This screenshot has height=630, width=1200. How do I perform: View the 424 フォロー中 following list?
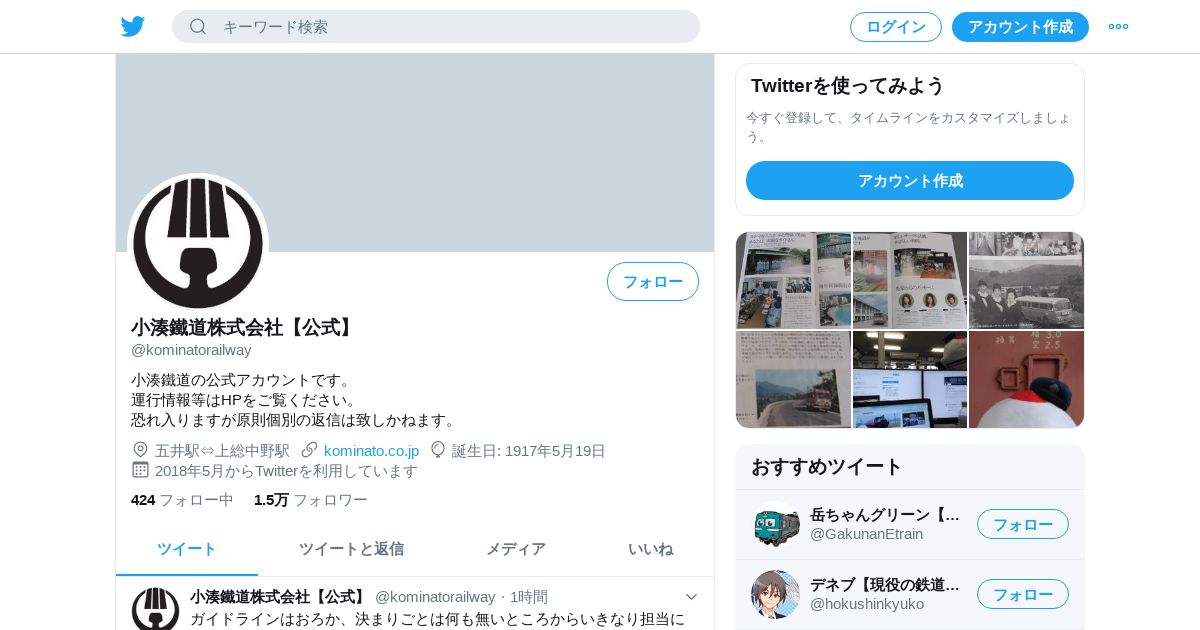click(182, 500)
